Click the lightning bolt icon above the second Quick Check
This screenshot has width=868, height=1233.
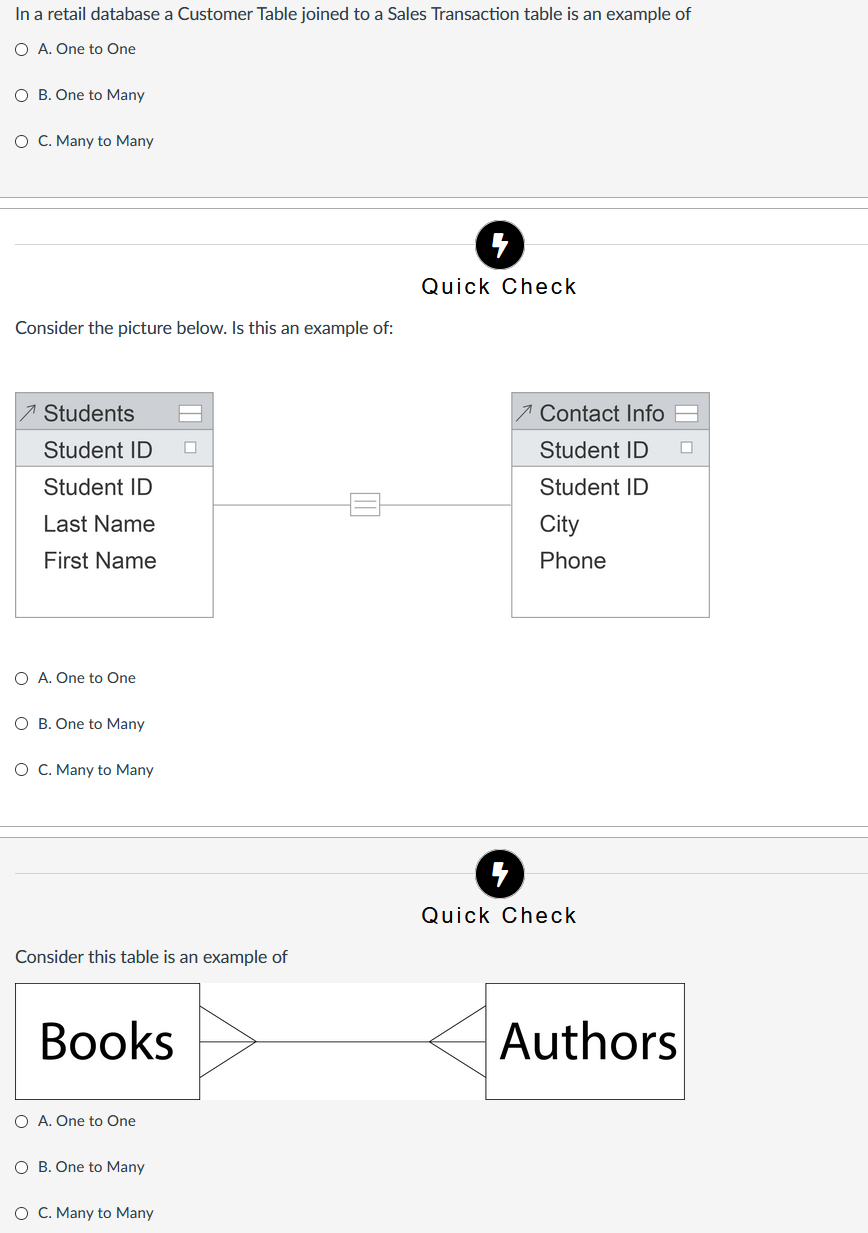click(499, 874)
